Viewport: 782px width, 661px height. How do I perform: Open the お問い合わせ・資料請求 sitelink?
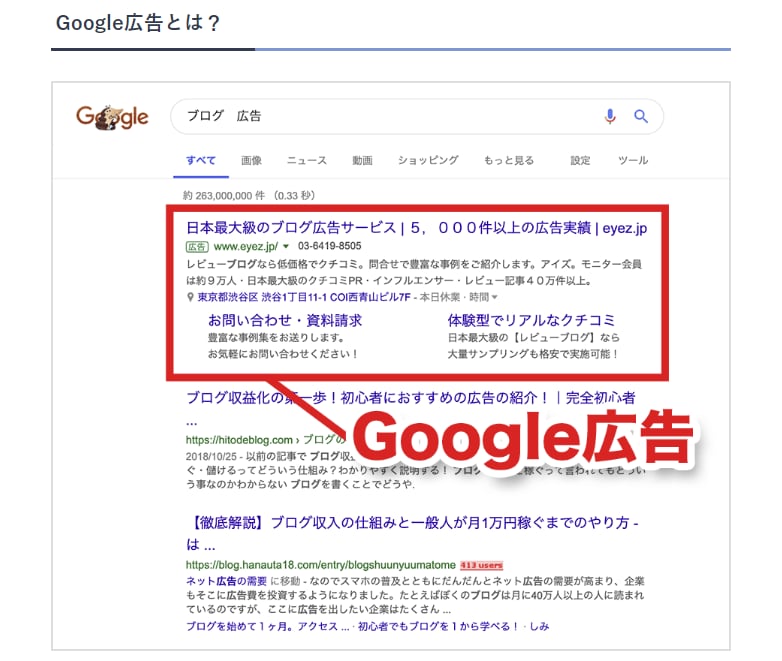click(x=285, y=320)
